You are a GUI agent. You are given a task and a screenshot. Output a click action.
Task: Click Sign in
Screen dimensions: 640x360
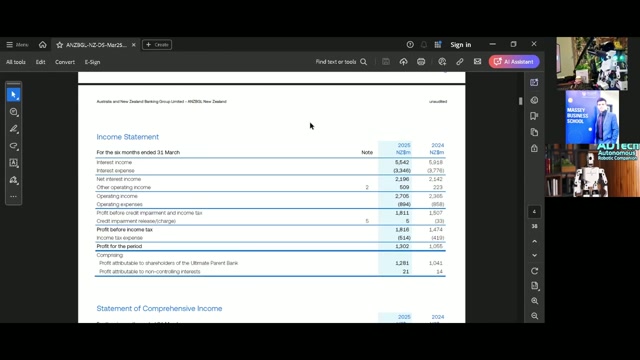tap(460, 44)
